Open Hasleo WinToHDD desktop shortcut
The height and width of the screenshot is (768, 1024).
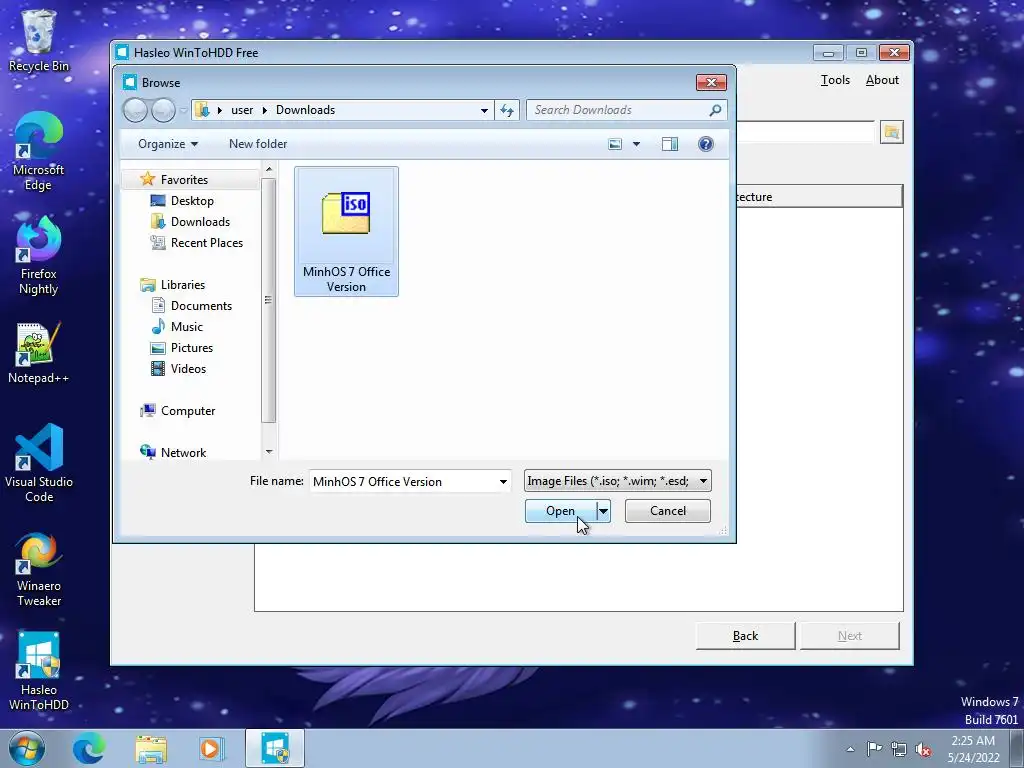tap(39, 671)
